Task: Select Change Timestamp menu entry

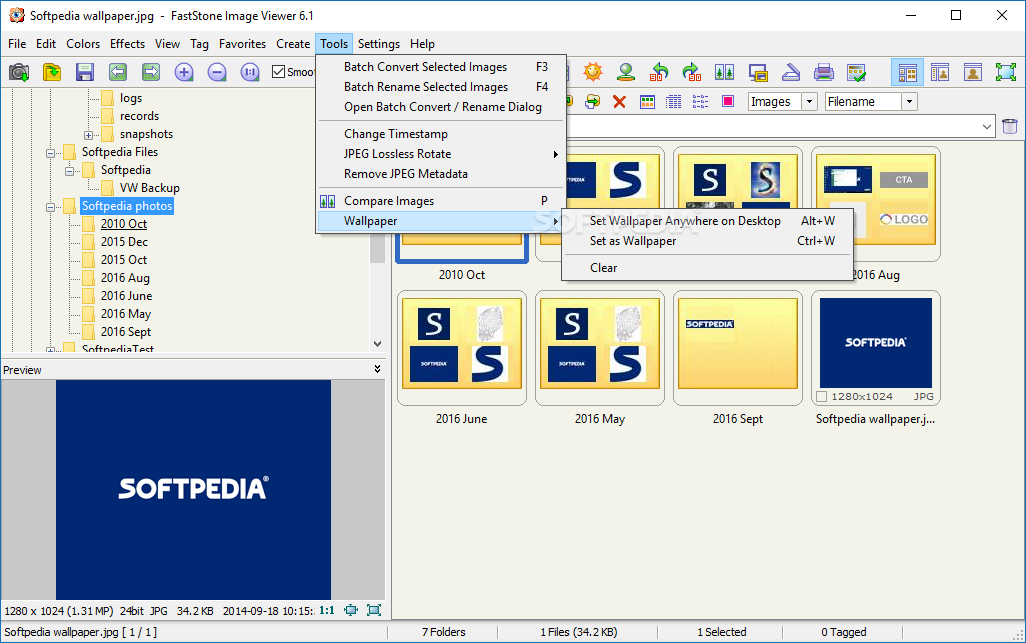Action: (x=441, y=133)
